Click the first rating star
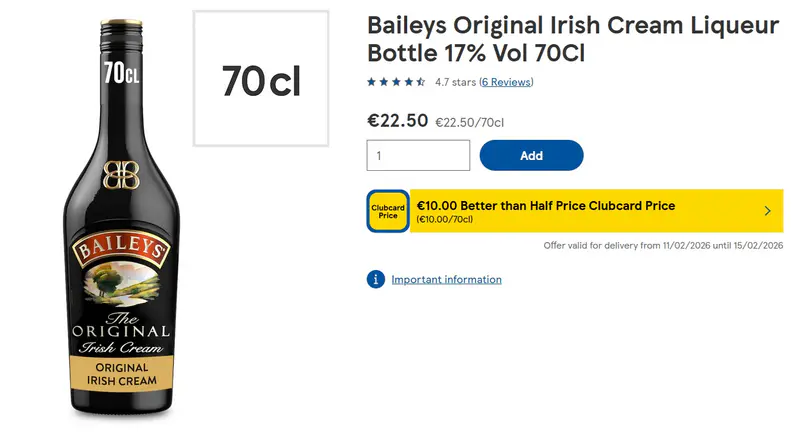The height and width of the screenshot is (436, 800). point(372,82)
